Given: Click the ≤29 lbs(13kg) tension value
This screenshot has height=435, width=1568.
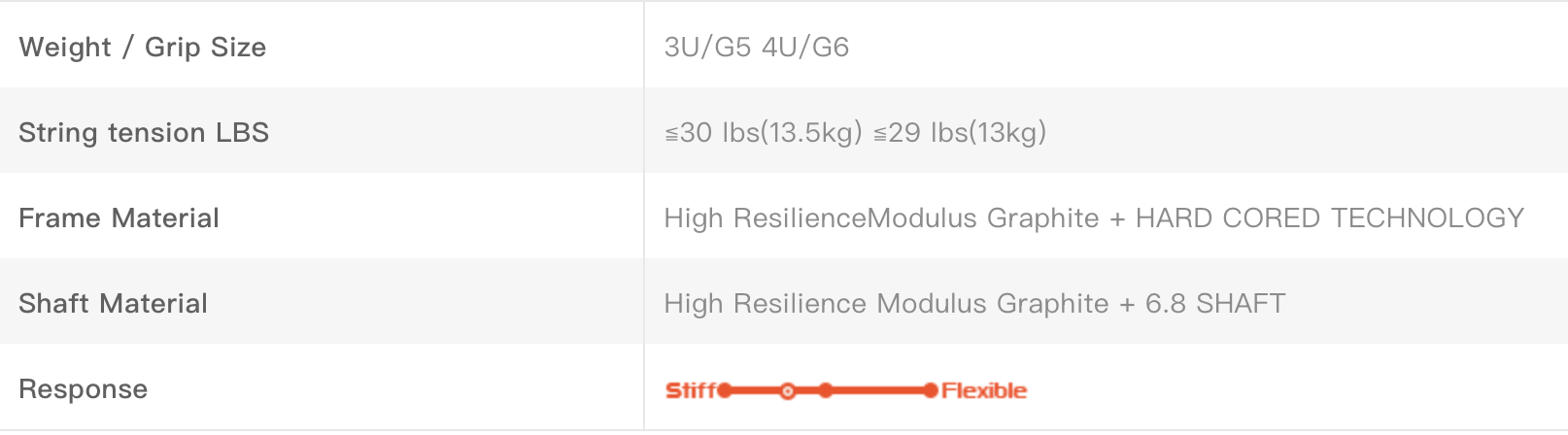Looking at the screenshot, I should coord(960,132).
